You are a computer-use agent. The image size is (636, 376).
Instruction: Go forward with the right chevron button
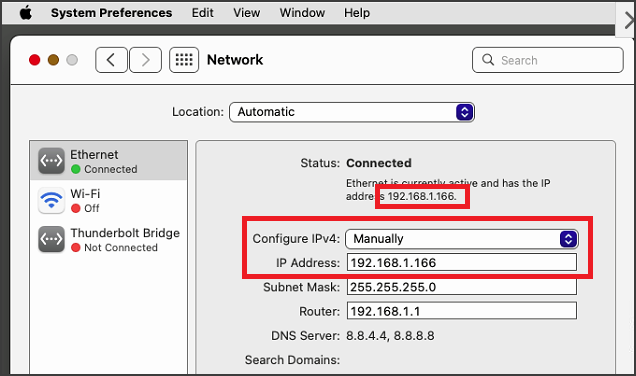click(x=145, y=60)
